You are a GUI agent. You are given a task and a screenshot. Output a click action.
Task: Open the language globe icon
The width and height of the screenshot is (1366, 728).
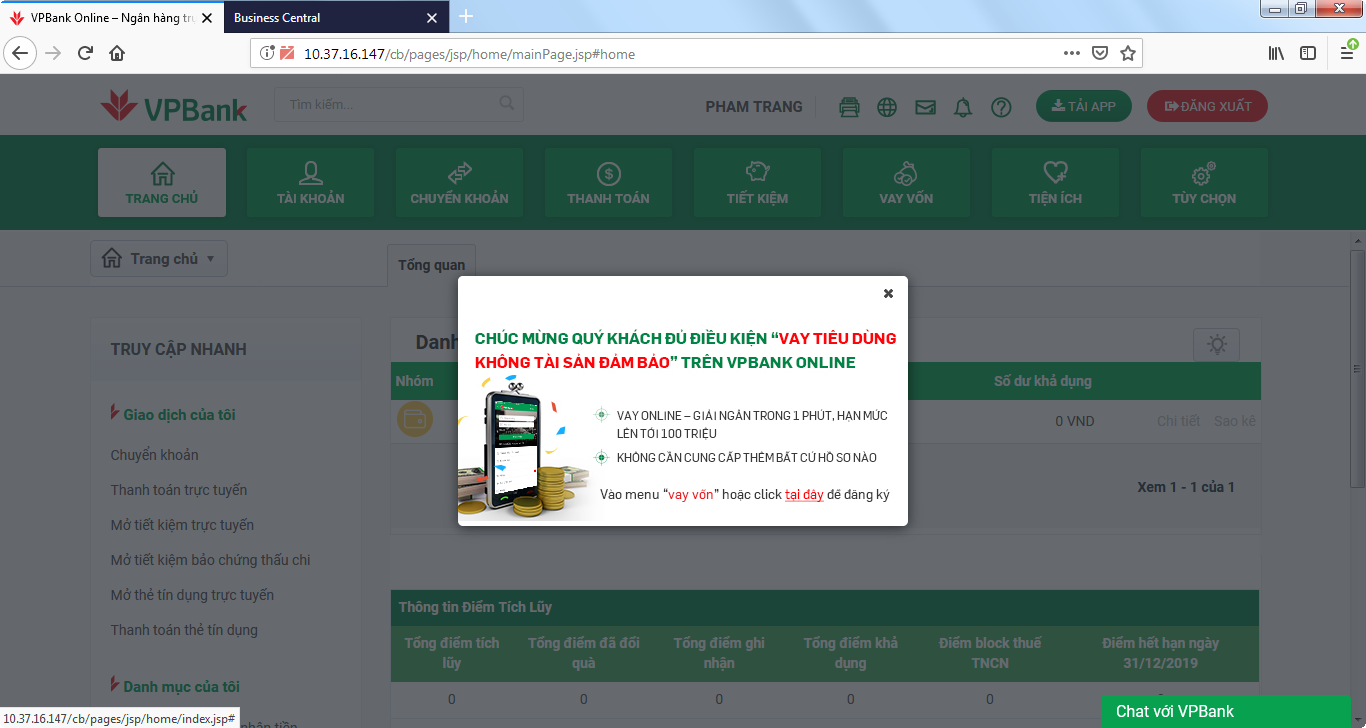(x=887, y=107)
